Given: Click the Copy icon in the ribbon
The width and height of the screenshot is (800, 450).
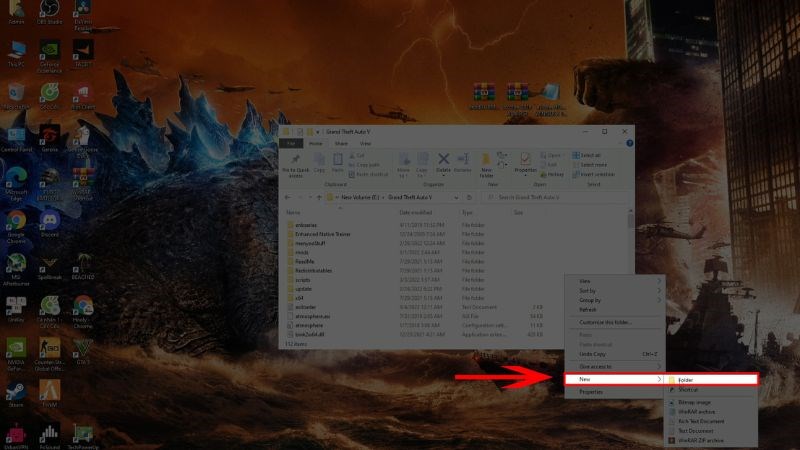Looking at the screenshot, I should [x=319, y=163].
